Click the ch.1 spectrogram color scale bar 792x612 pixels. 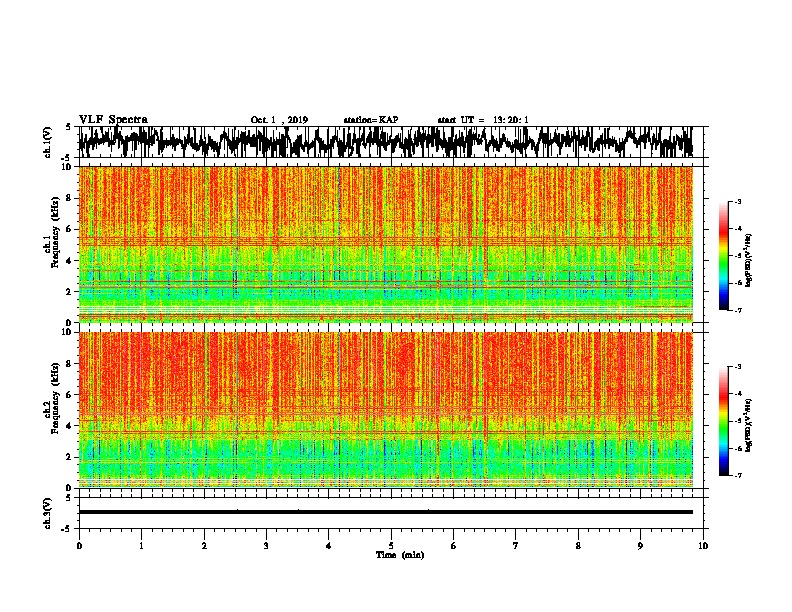(723, 256)
